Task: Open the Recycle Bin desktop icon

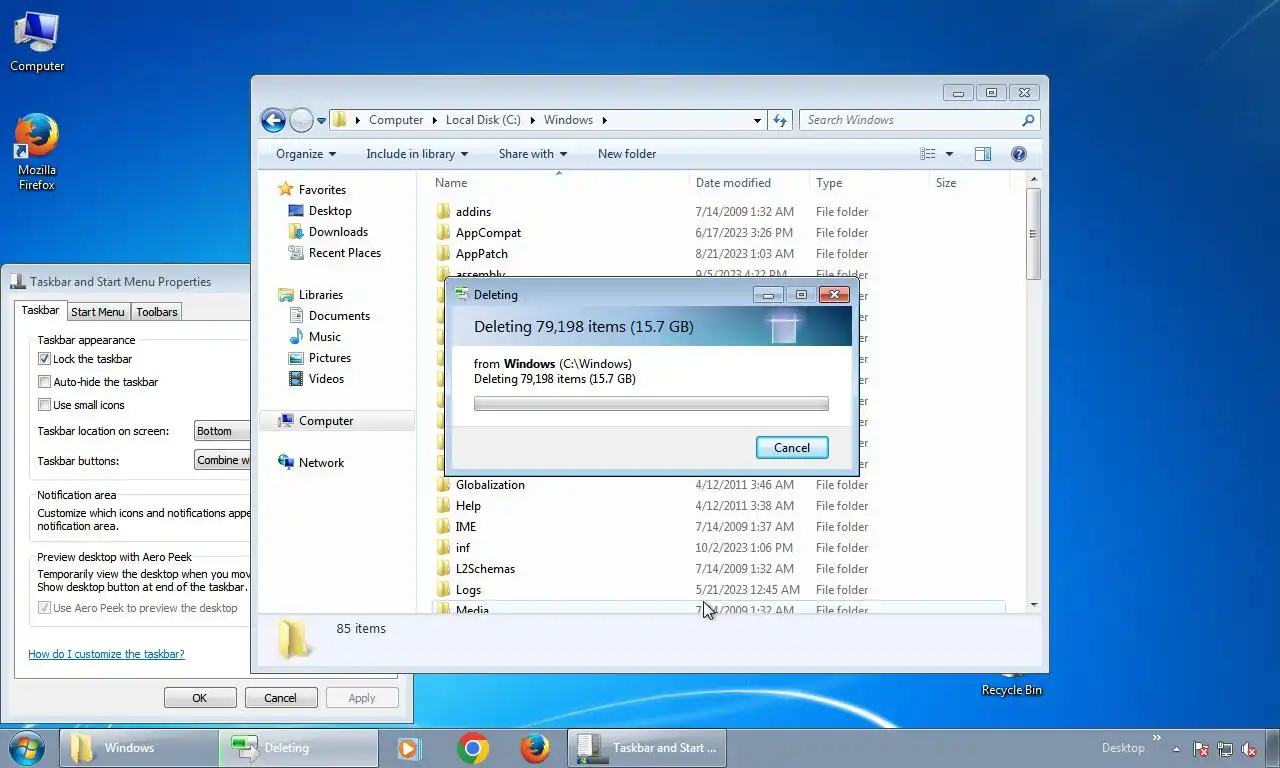Action: coord(1011,685)
